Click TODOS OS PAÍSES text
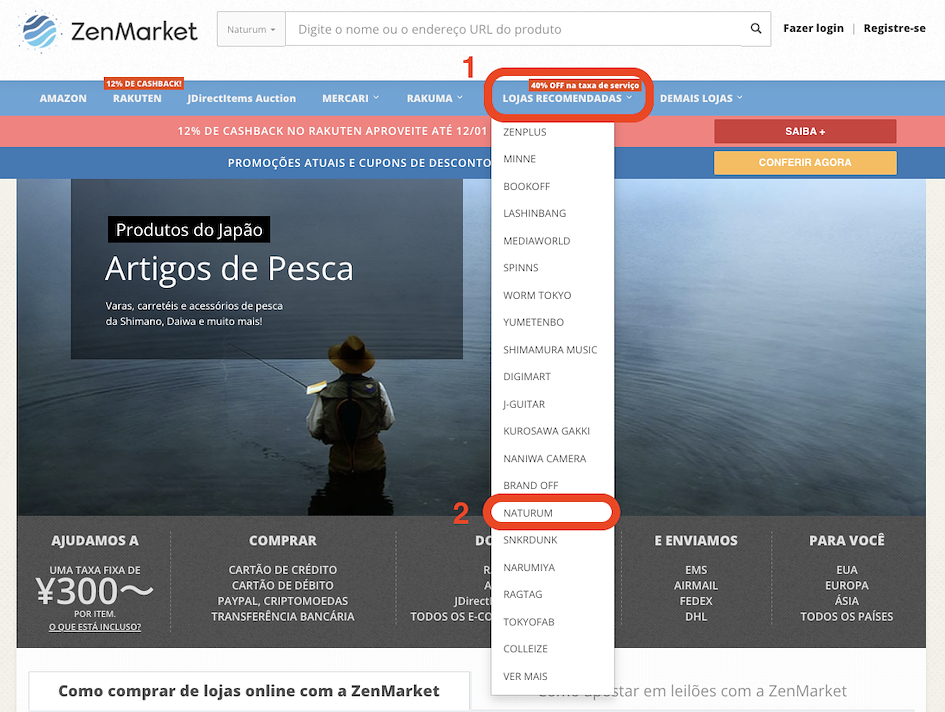The height and width of the screenshot is (712, 945). [847, 617]
